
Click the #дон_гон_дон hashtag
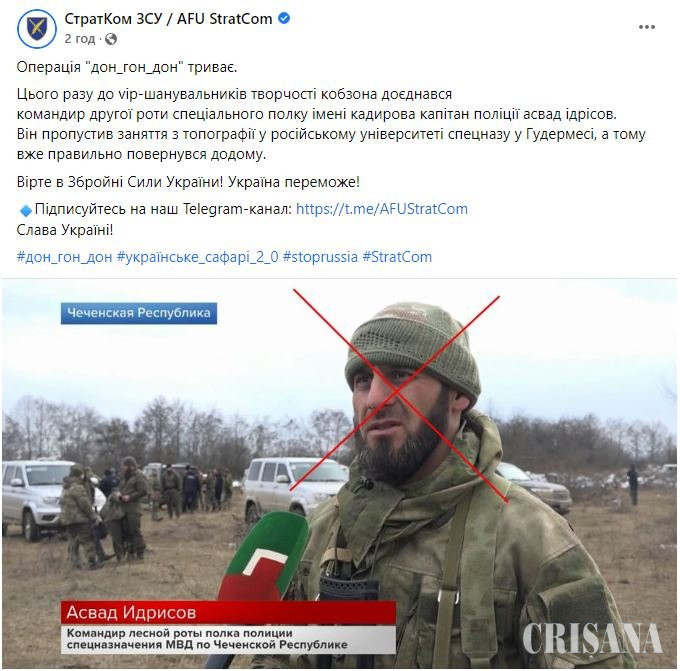click(x=64, y=257)
